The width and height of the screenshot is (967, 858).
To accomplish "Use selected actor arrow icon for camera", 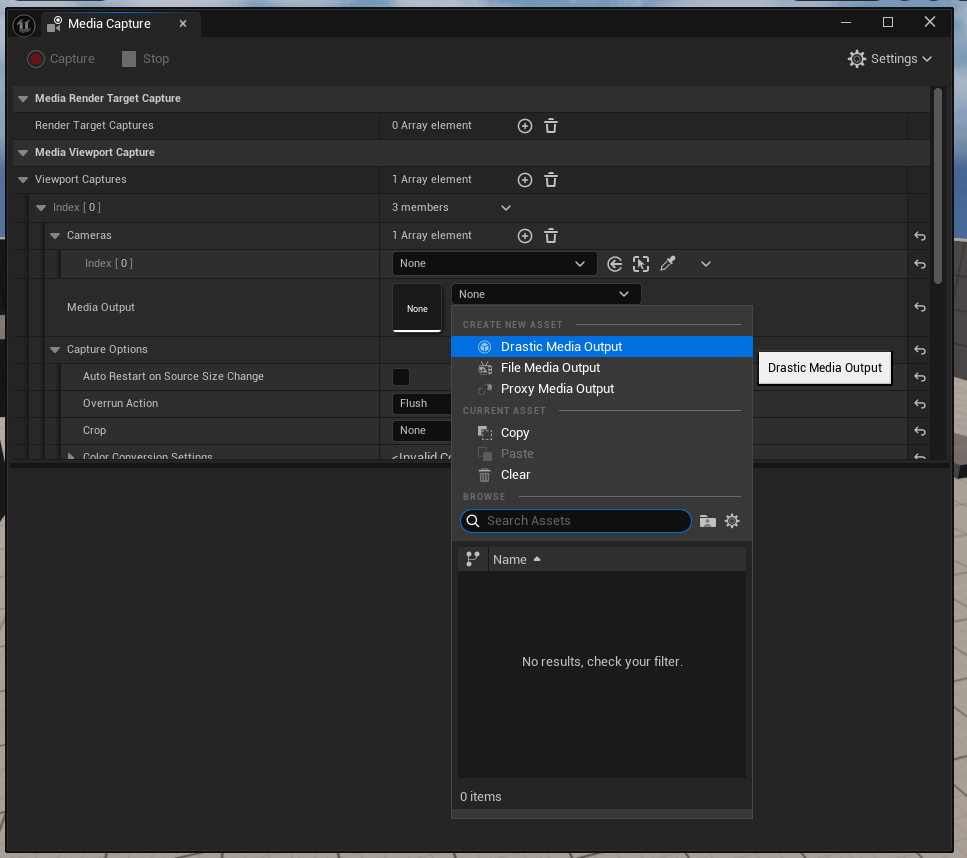I will click(614, 264).
